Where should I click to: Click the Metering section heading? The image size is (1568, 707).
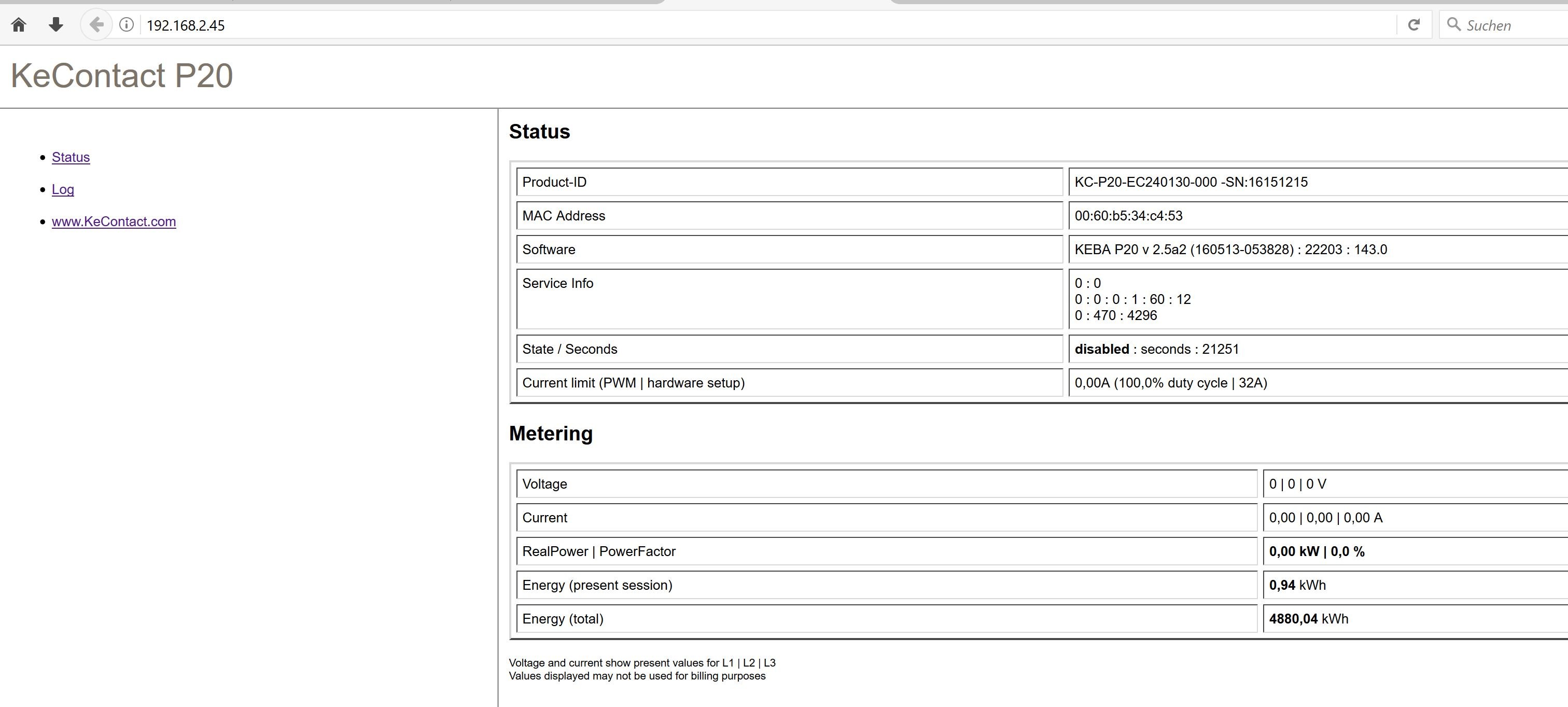pyautogui.click(x=550, y=434)
